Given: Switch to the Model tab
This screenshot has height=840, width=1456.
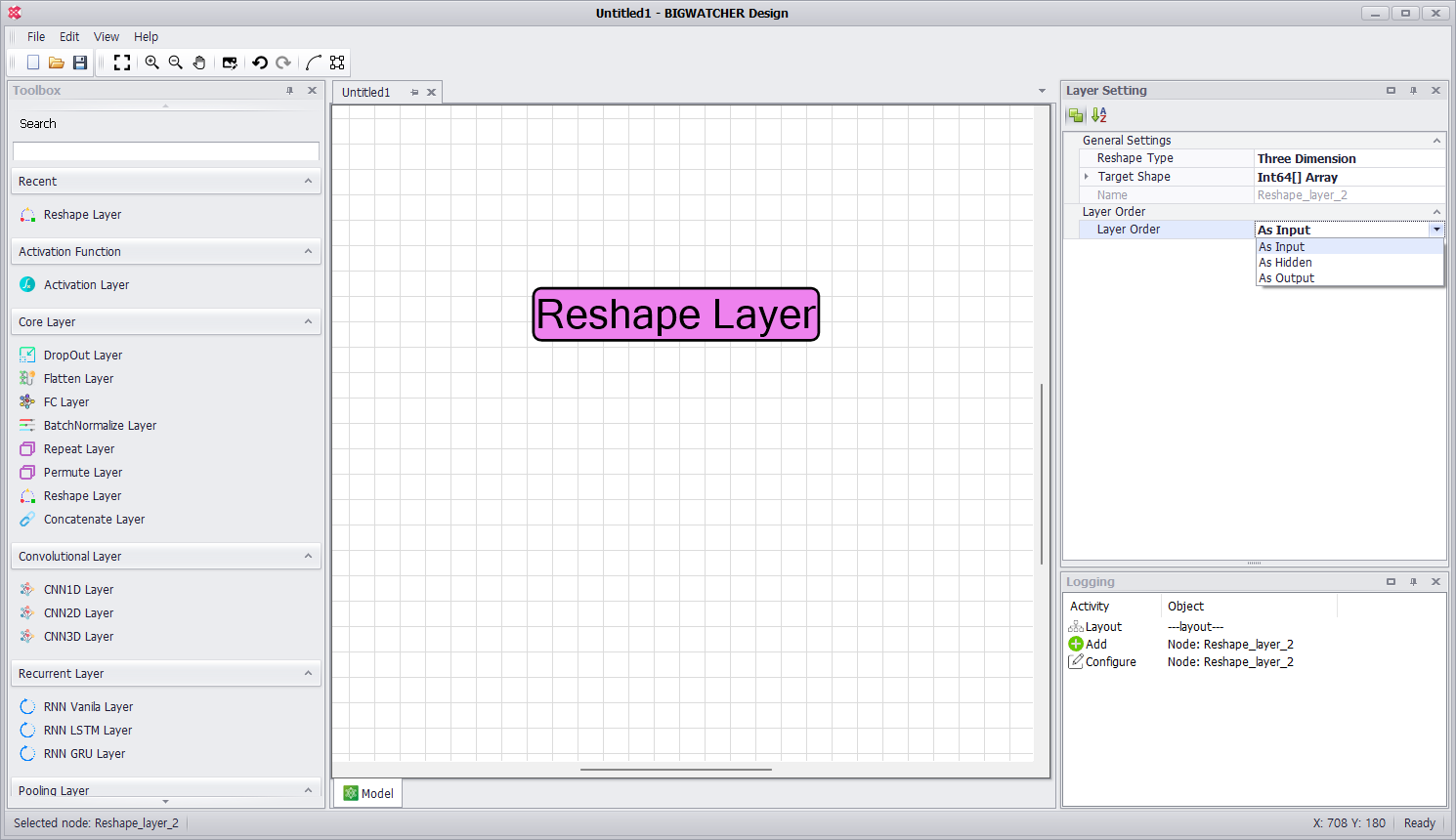Looking at the screenshot, I should point(368,793).
